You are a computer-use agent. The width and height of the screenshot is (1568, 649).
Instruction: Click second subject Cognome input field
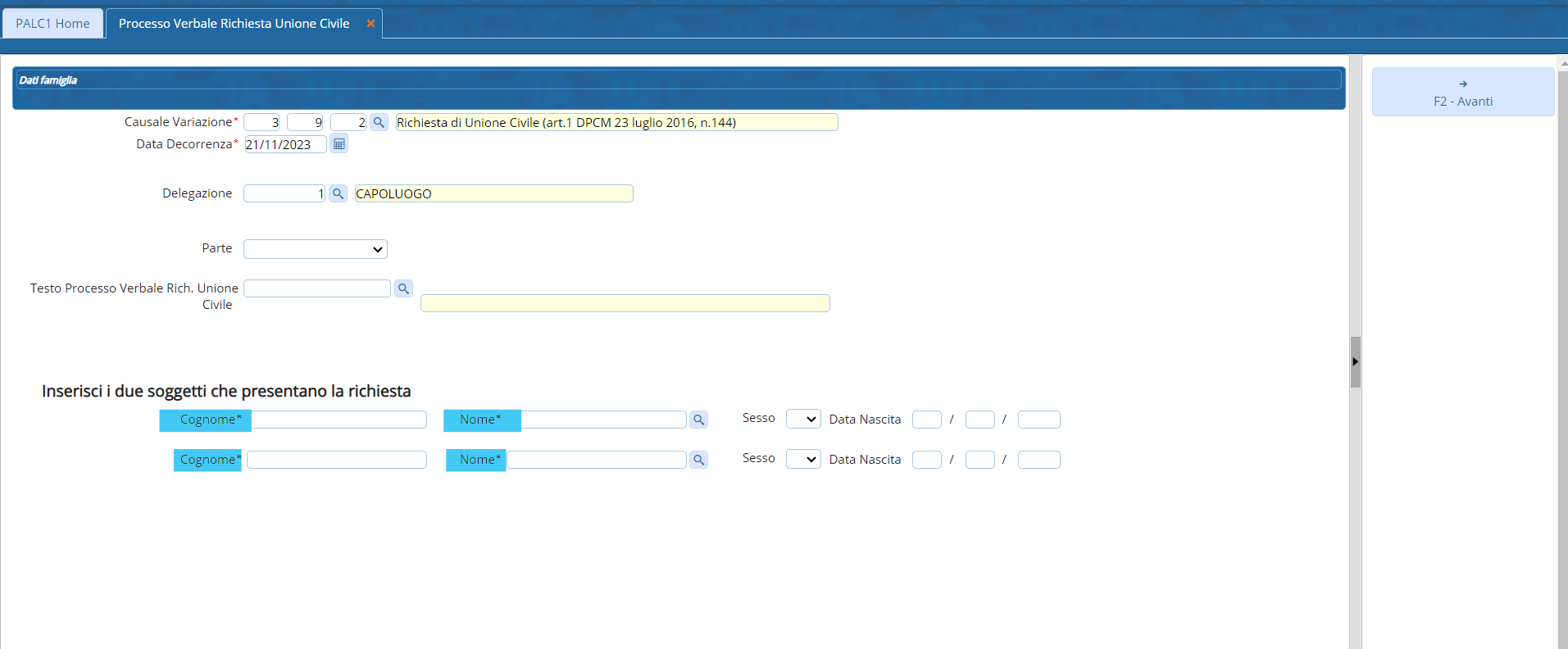point(337,460)
